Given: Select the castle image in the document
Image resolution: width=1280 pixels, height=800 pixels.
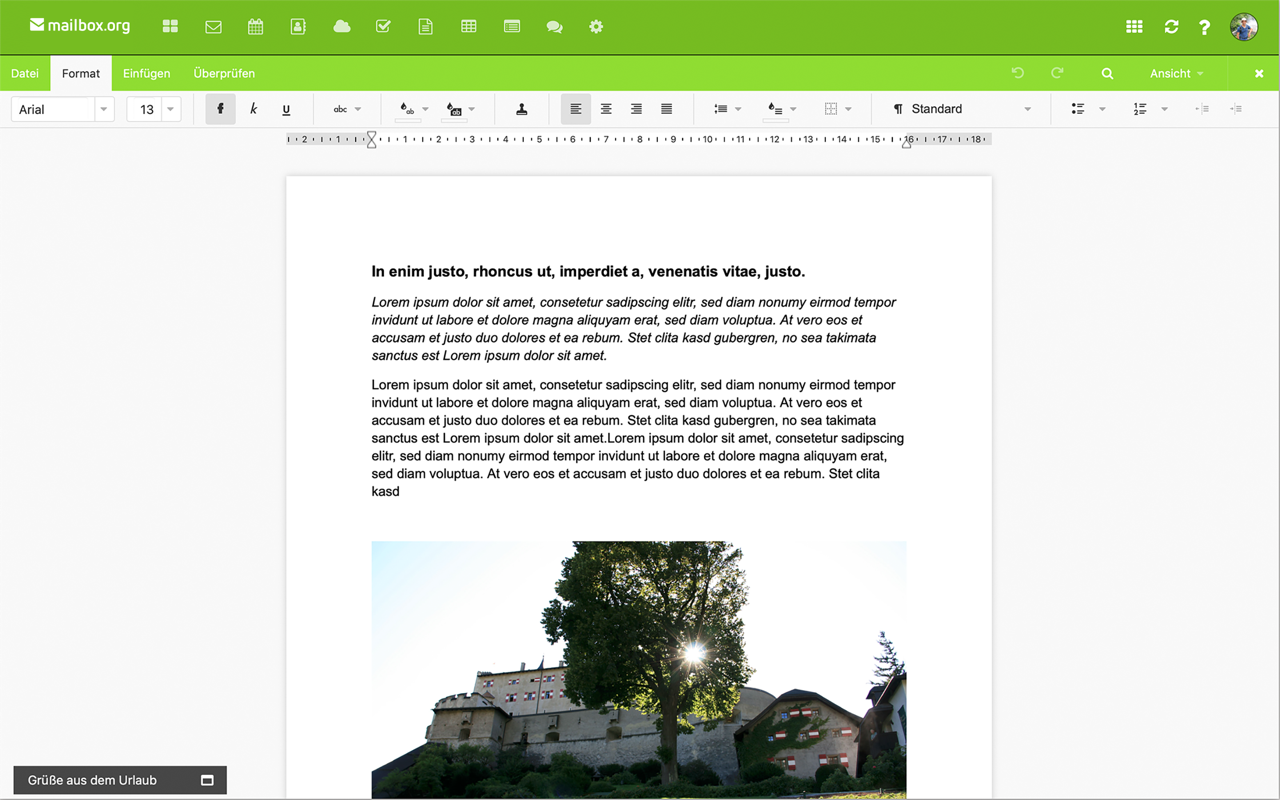Looking at the screenshot, I should point(639,670).
